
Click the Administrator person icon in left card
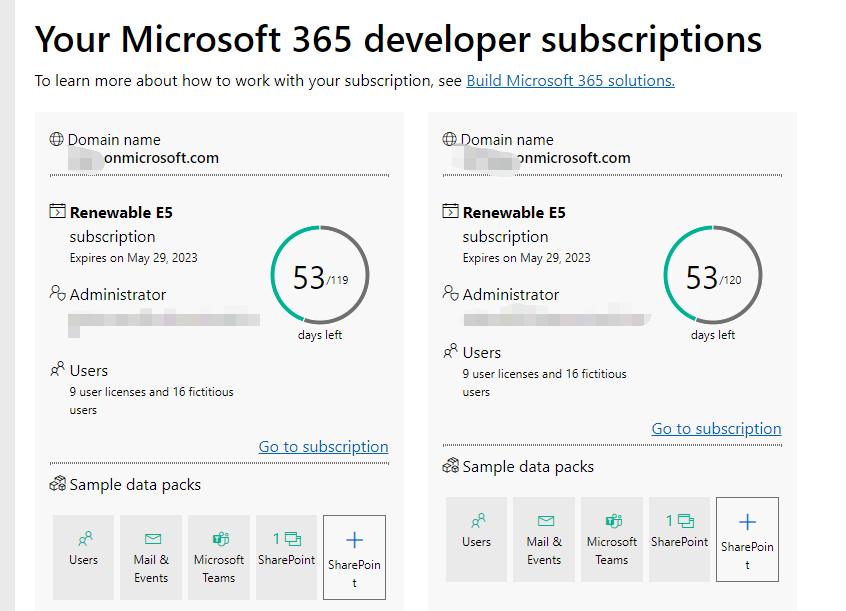point(57,293)
